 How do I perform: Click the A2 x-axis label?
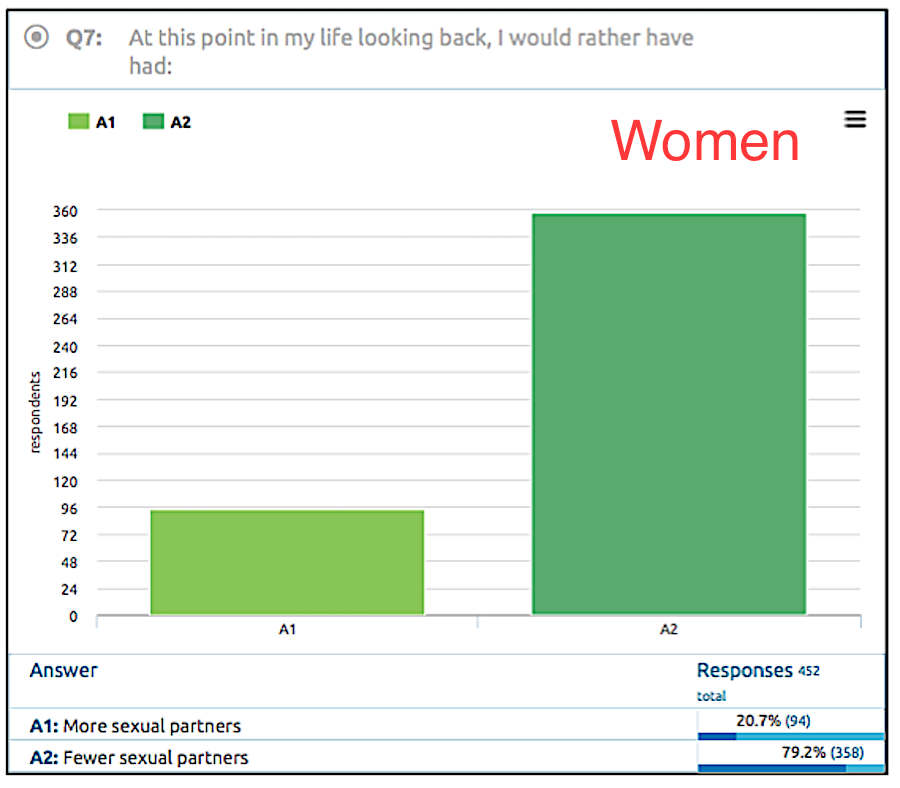pos(669,630)
